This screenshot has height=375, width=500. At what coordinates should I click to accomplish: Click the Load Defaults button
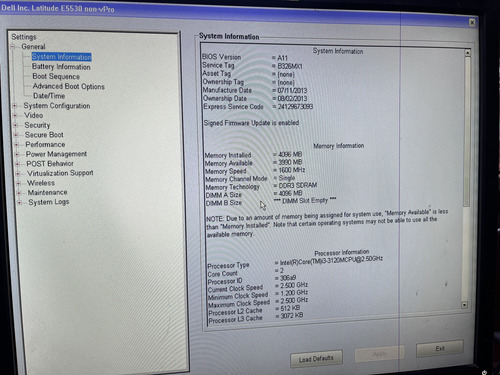click(316, 359)
